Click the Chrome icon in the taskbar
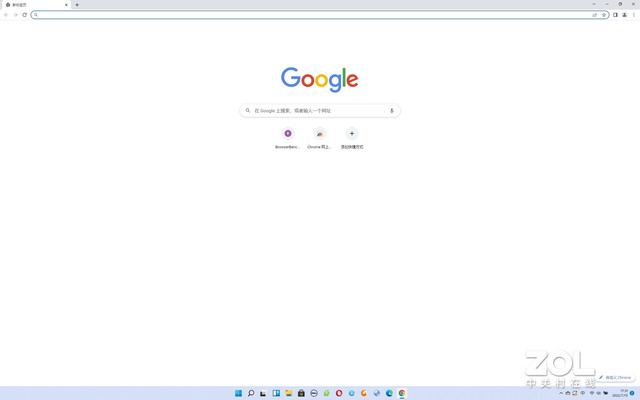This screenshot has height=400, width=640. pyautogui.click(x=402, y=393)
